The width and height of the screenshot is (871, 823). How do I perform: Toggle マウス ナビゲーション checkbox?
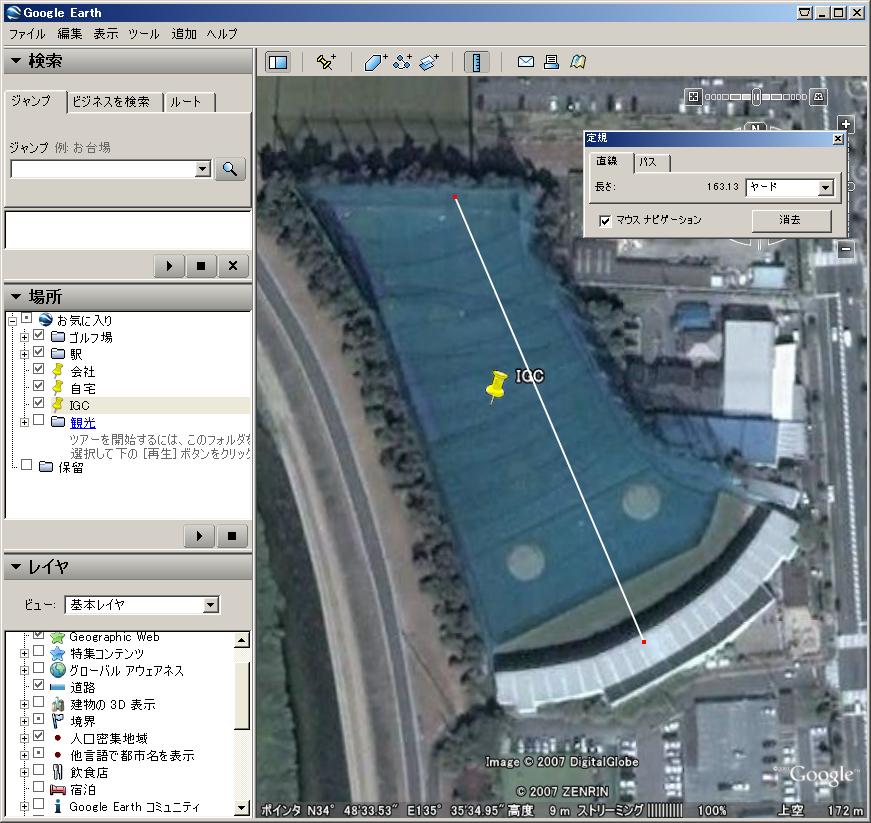(605, 220)
